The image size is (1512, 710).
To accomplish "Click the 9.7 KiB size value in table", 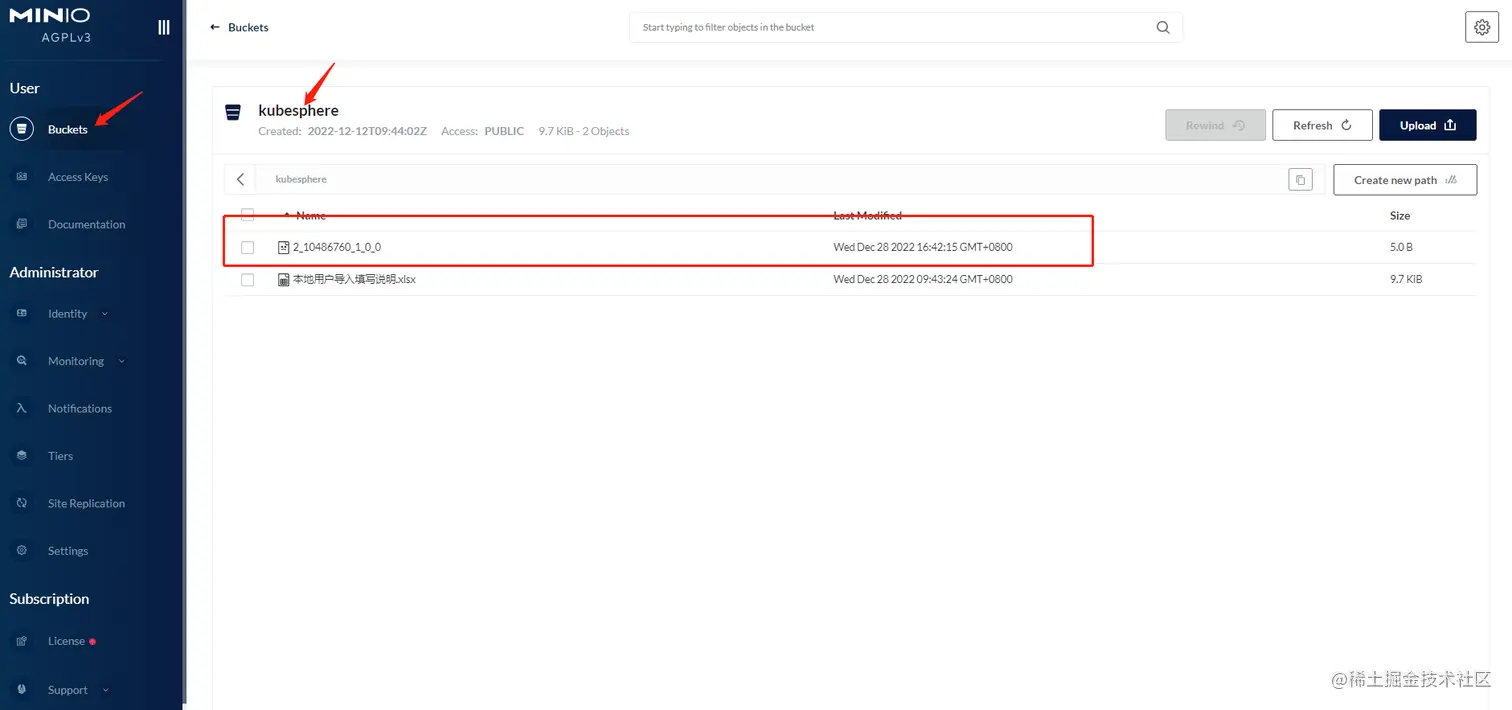I will click(x=1406, y=280).
